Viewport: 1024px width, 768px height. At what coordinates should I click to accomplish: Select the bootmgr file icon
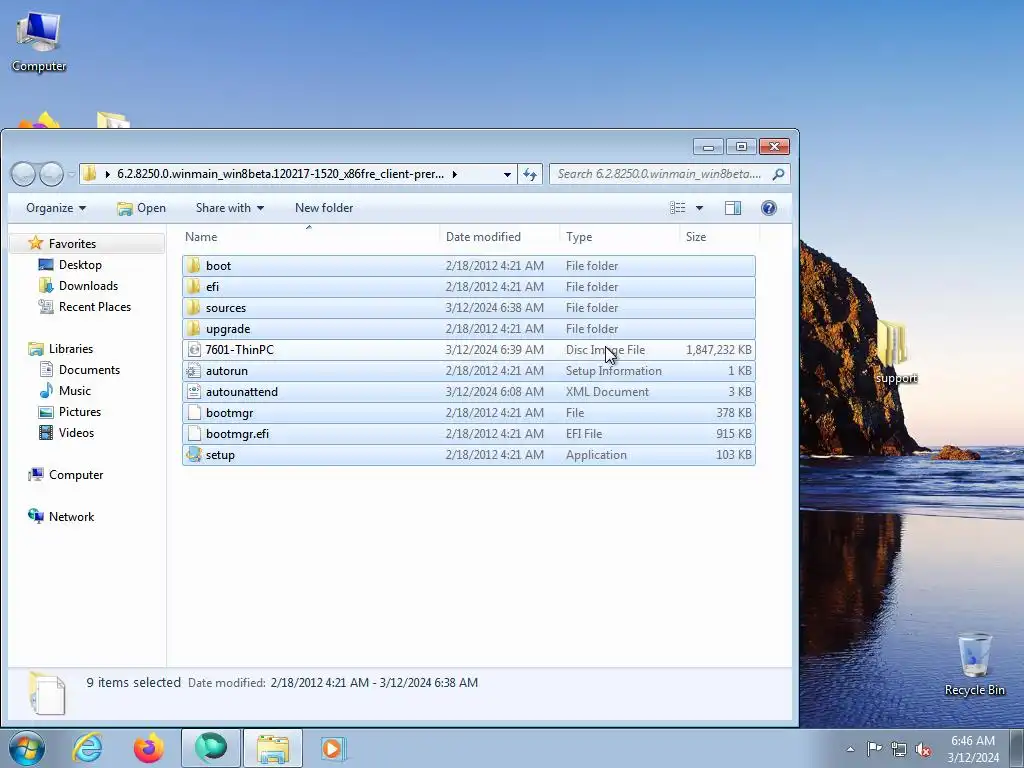click(193, 413)
